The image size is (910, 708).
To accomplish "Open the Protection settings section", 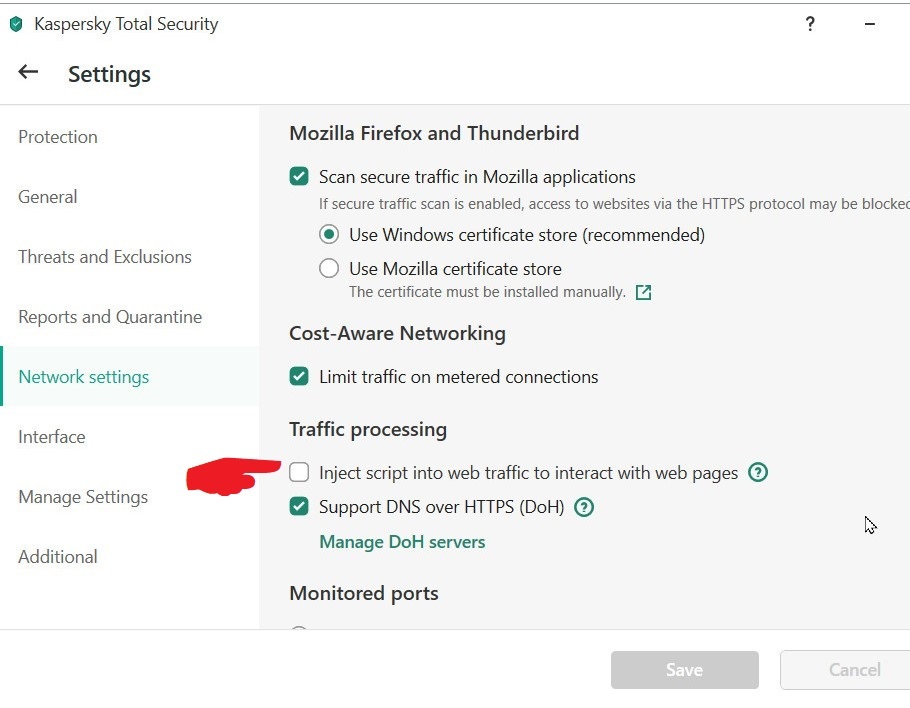I will coord(58,137).
